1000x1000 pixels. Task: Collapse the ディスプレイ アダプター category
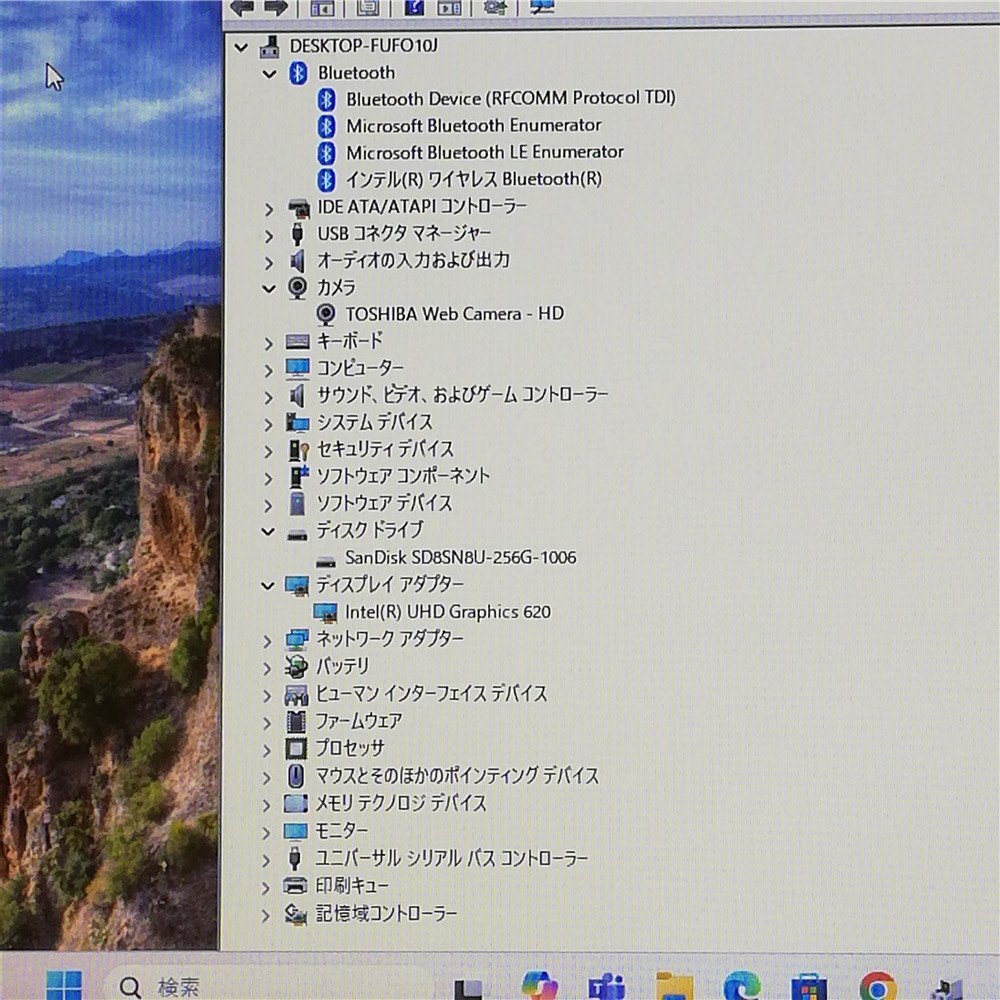click(x=267, y=585)
